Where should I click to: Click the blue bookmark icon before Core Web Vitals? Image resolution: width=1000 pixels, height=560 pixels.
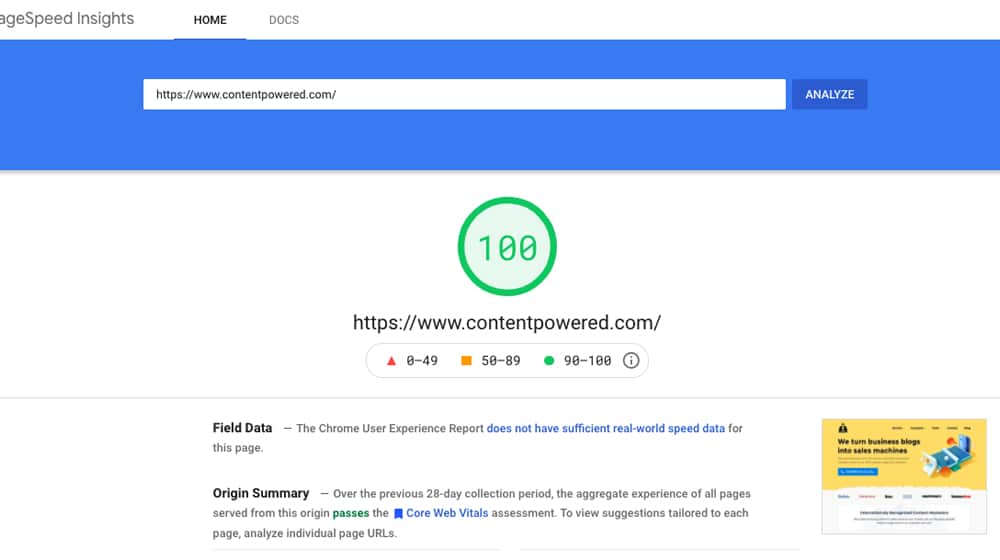[398, 513]
